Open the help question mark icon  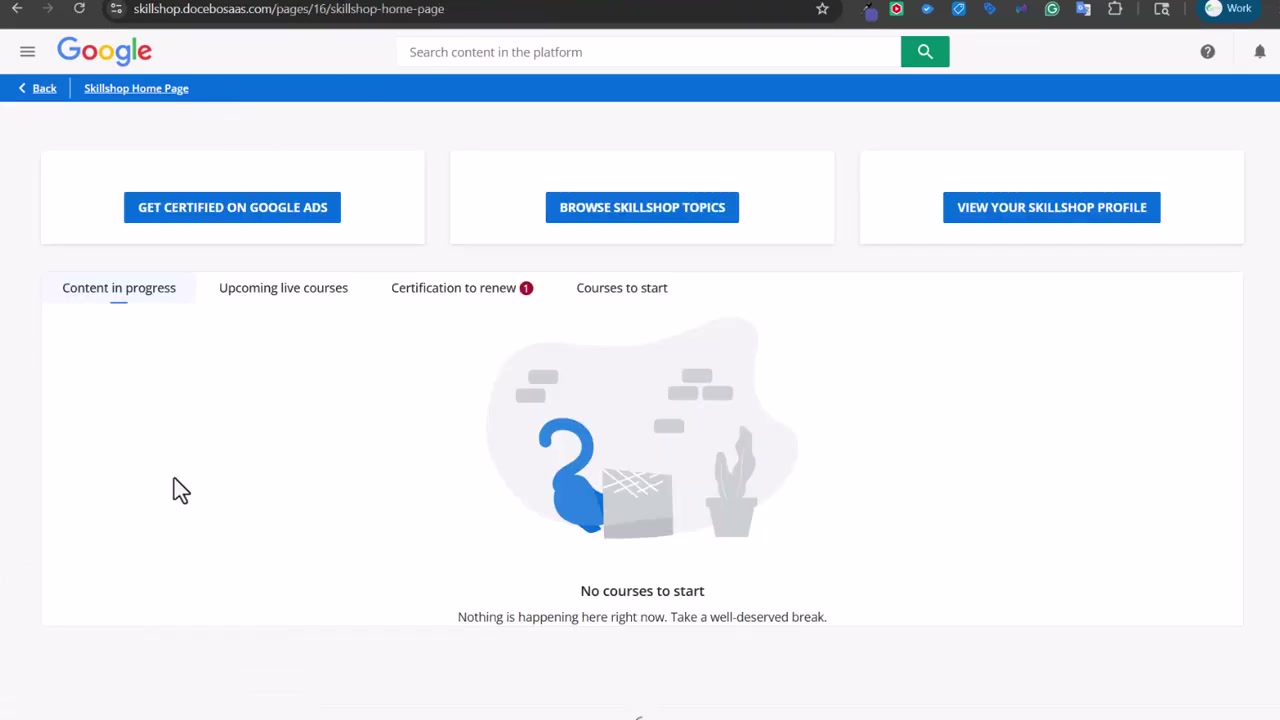1208,52
